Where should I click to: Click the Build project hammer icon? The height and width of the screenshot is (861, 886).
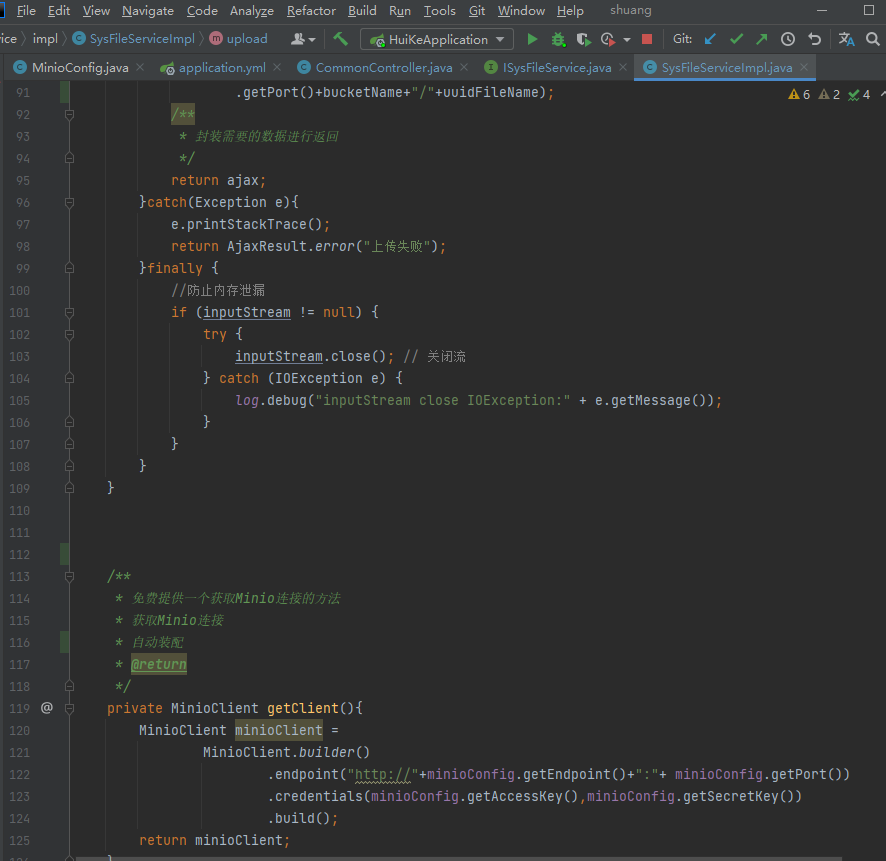340,39
